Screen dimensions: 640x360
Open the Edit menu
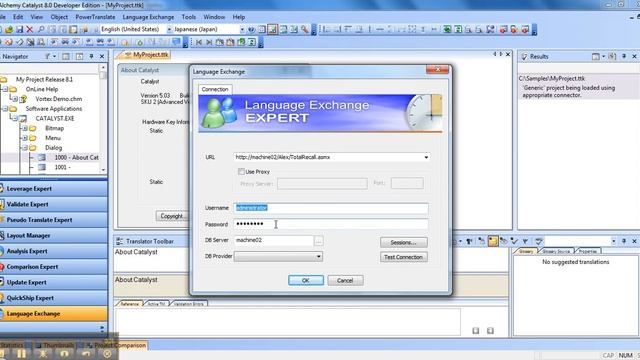pos(18,17)
